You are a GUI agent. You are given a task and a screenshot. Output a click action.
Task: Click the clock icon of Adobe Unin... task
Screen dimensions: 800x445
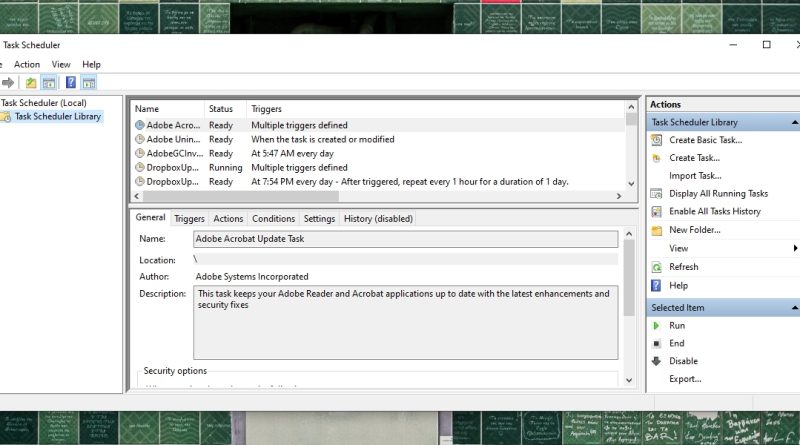[139, 139]
